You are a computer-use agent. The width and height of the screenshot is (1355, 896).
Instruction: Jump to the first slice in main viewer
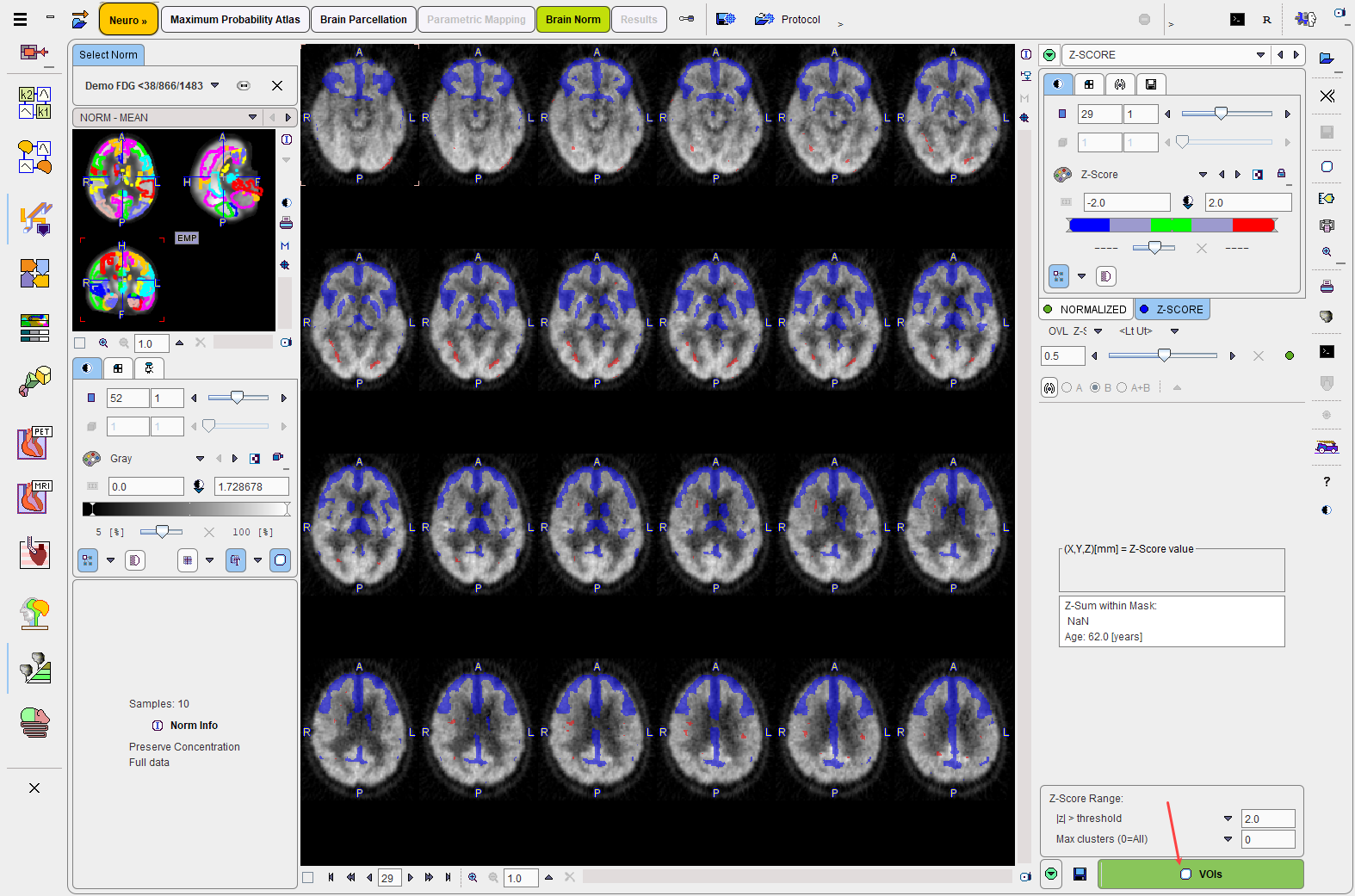pyautogui.click(x=331, y=877)
